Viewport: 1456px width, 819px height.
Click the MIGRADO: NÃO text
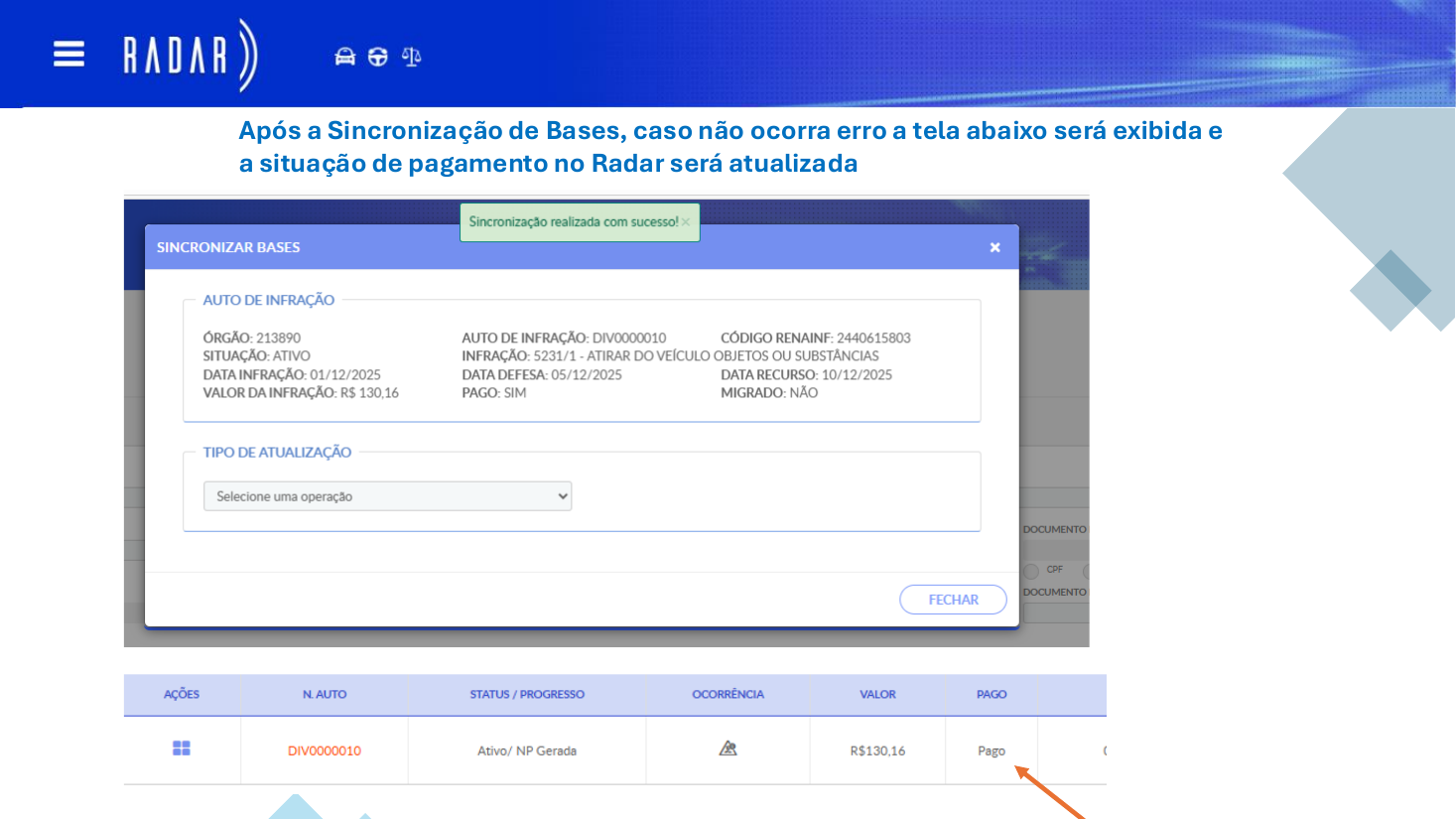[769, 393]
